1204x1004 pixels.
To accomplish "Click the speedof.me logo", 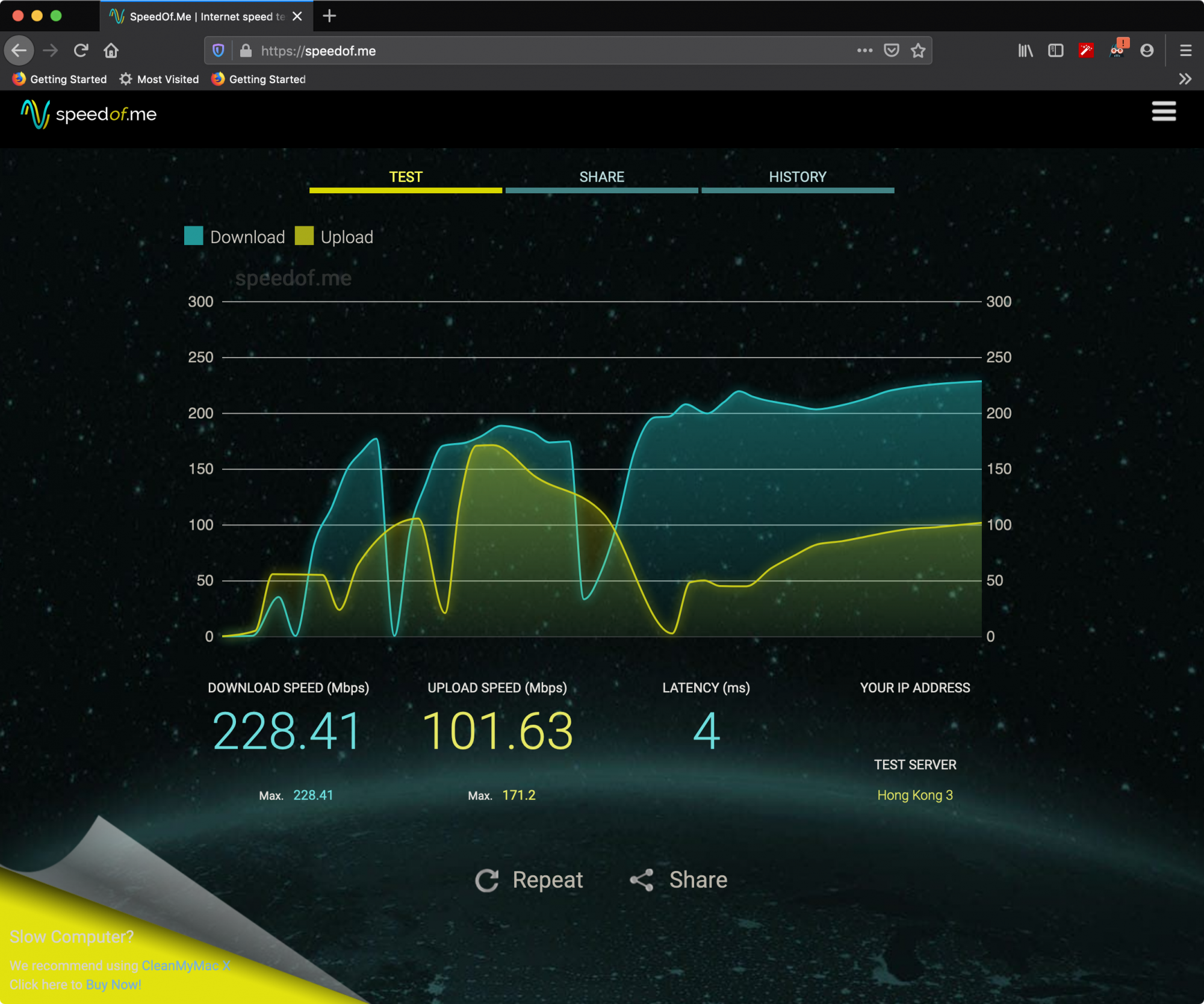I will [x=89, y=114].
